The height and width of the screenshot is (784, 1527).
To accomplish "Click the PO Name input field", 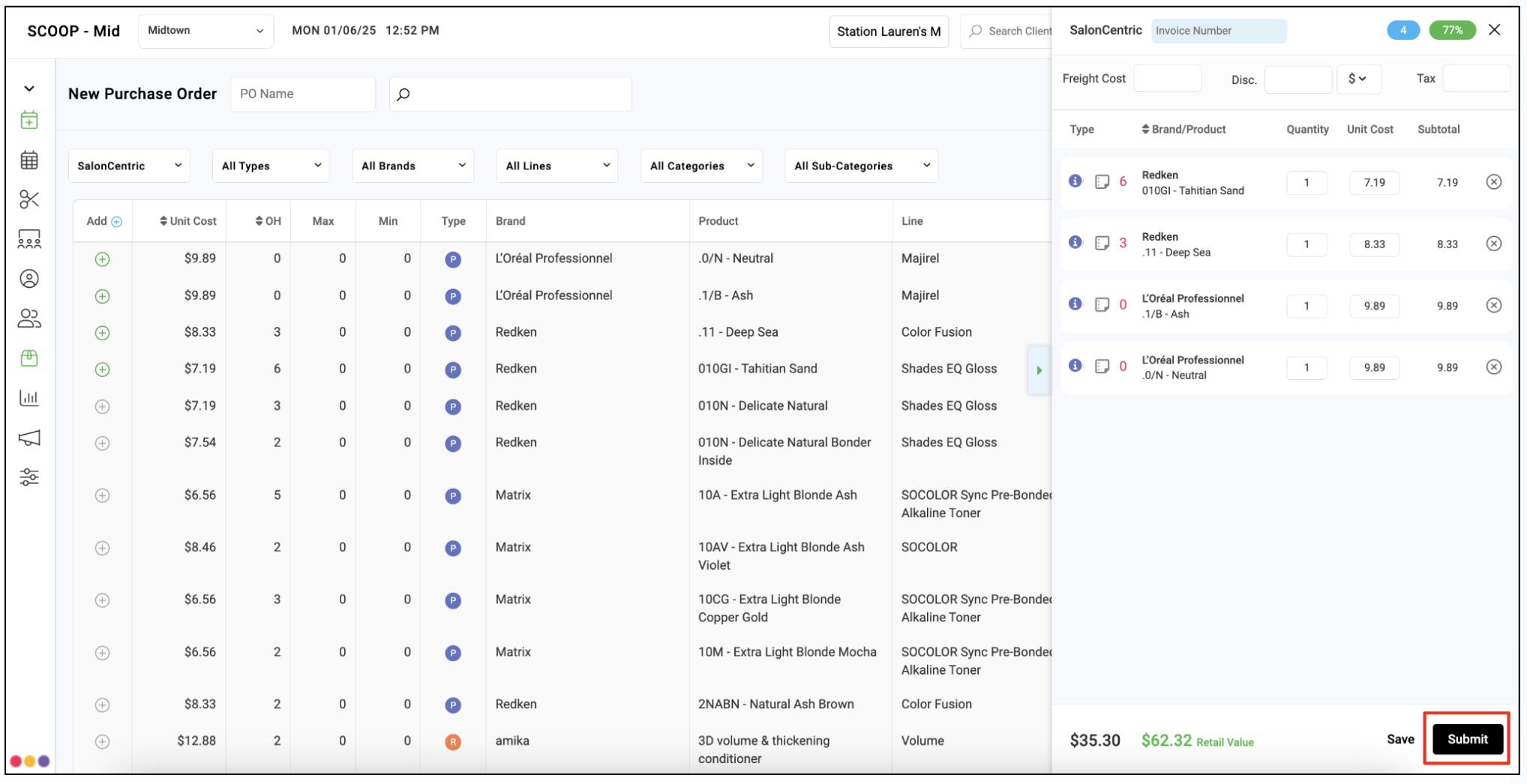I will pyautogui.click(x=303, y=94).
